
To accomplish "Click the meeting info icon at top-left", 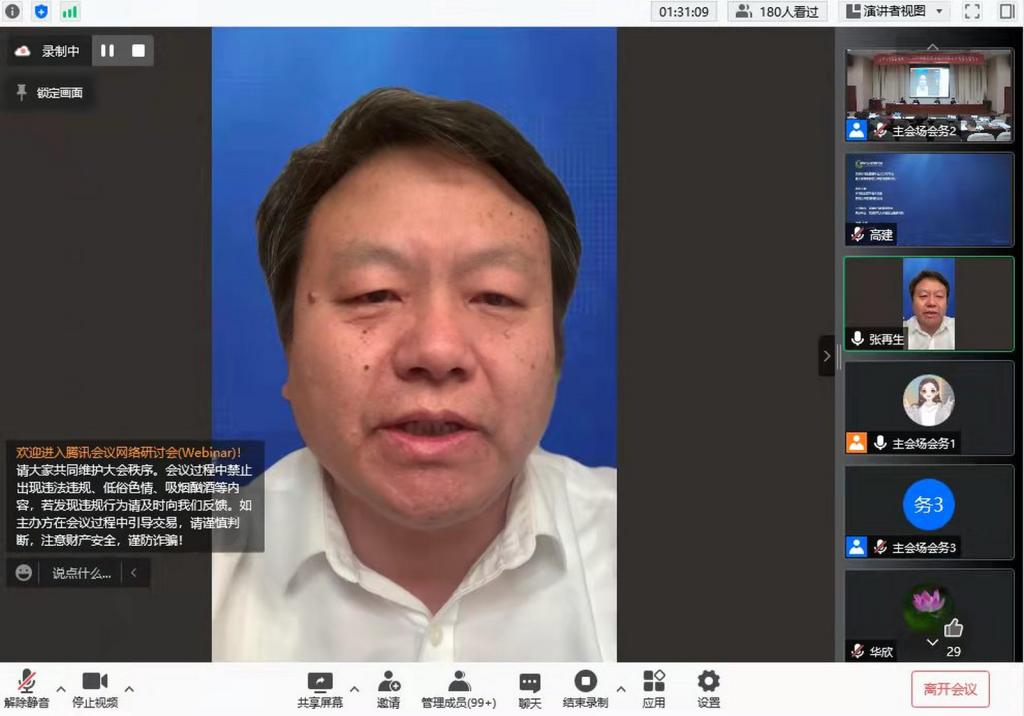I will pos(12,12).
